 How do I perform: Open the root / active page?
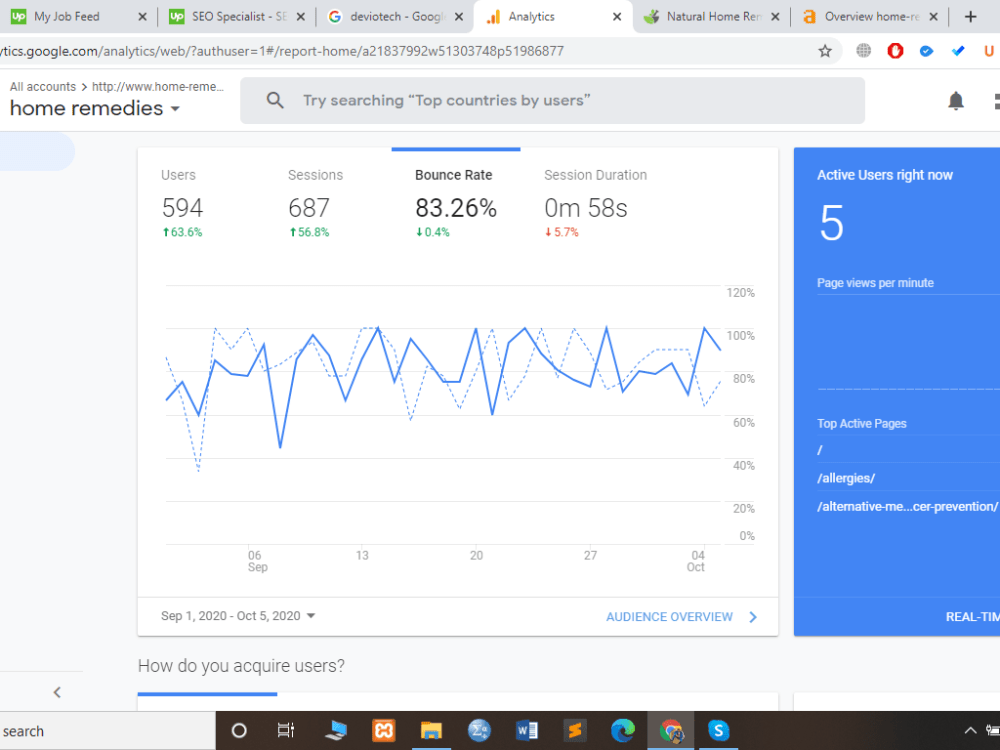(820, 450)
